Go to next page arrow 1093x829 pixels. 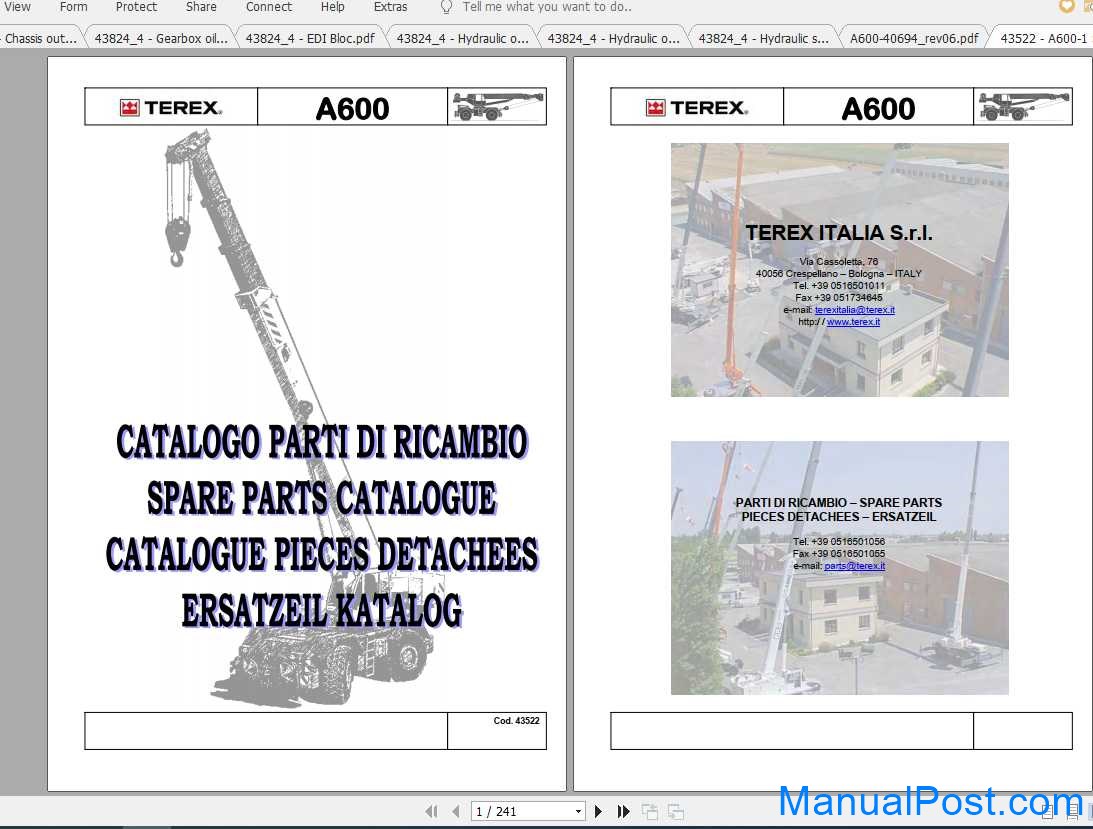click(598, 811)
